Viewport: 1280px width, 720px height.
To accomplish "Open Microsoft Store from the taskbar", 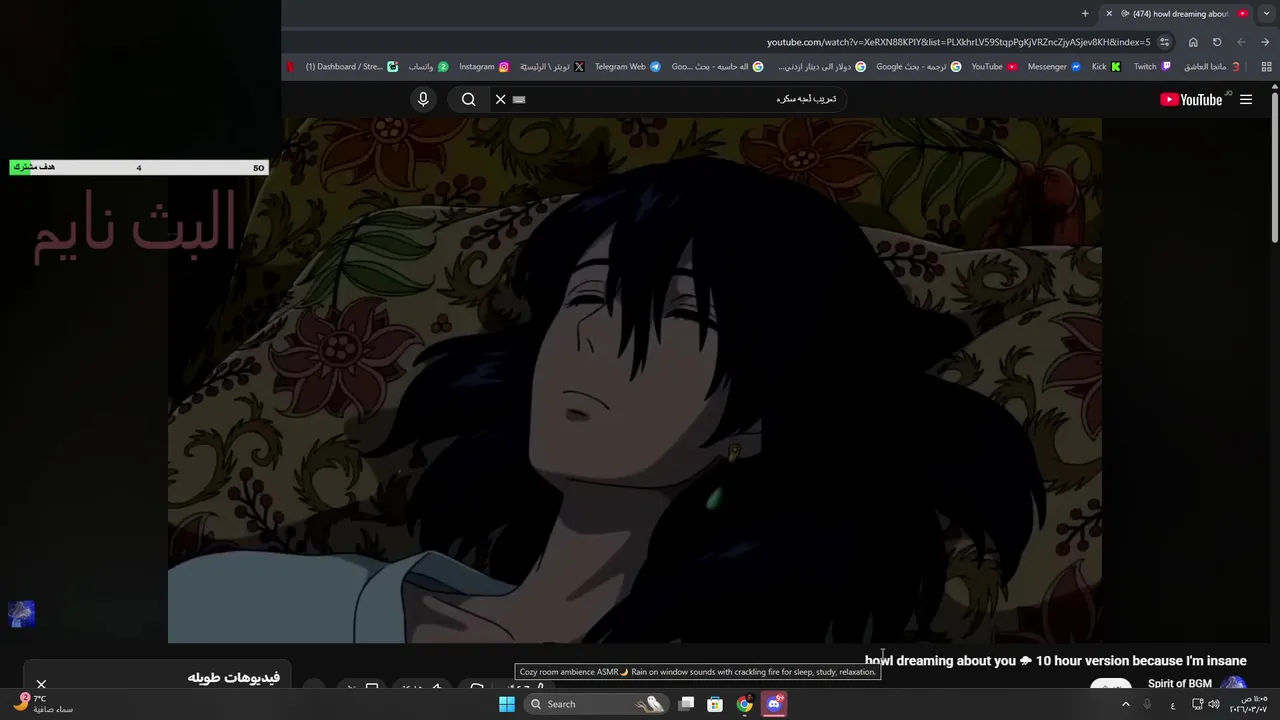I will (715, 704).
